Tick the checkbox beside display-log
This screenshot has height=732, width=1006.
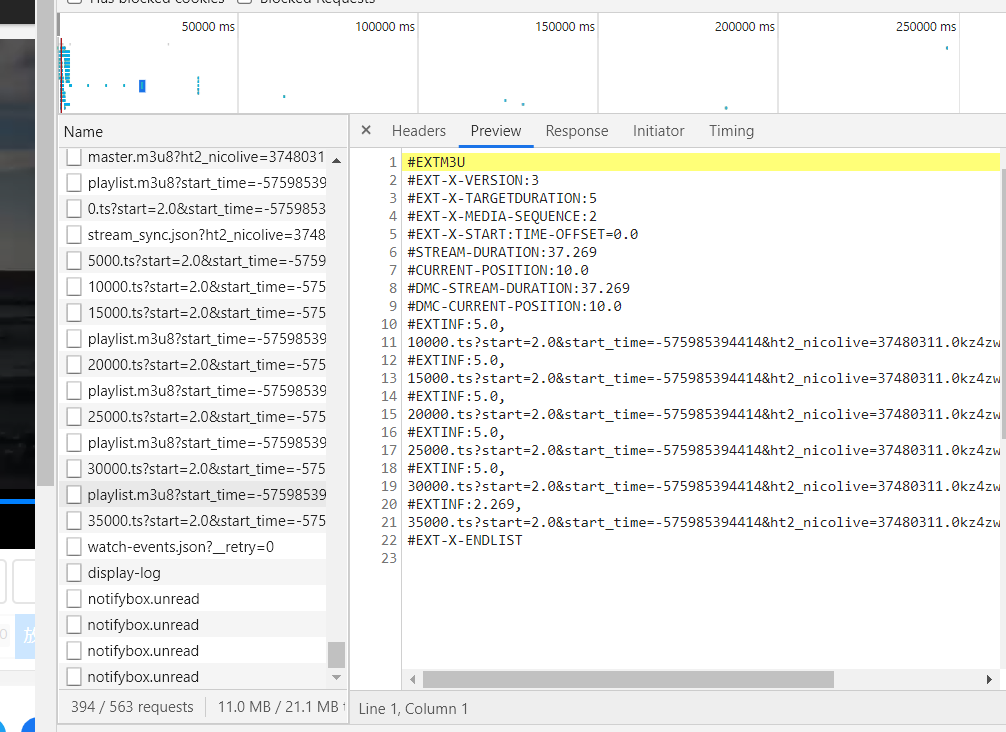coord(74,573)
